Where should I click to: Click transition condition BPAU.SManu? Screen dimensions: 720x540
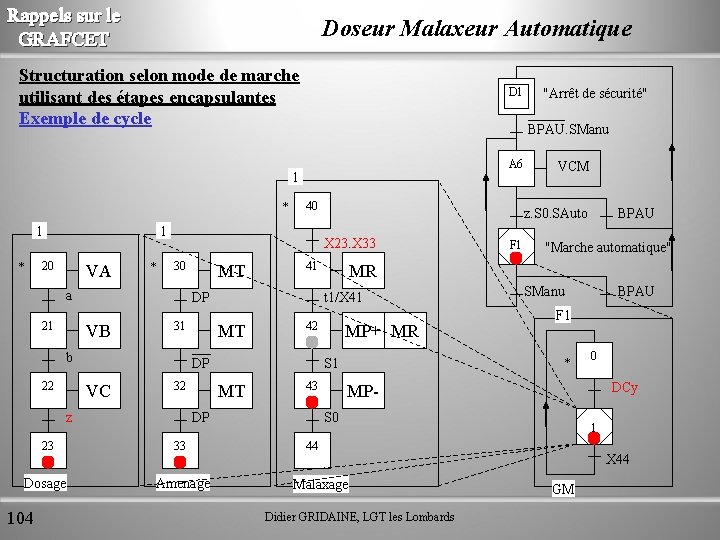[568, 129]
